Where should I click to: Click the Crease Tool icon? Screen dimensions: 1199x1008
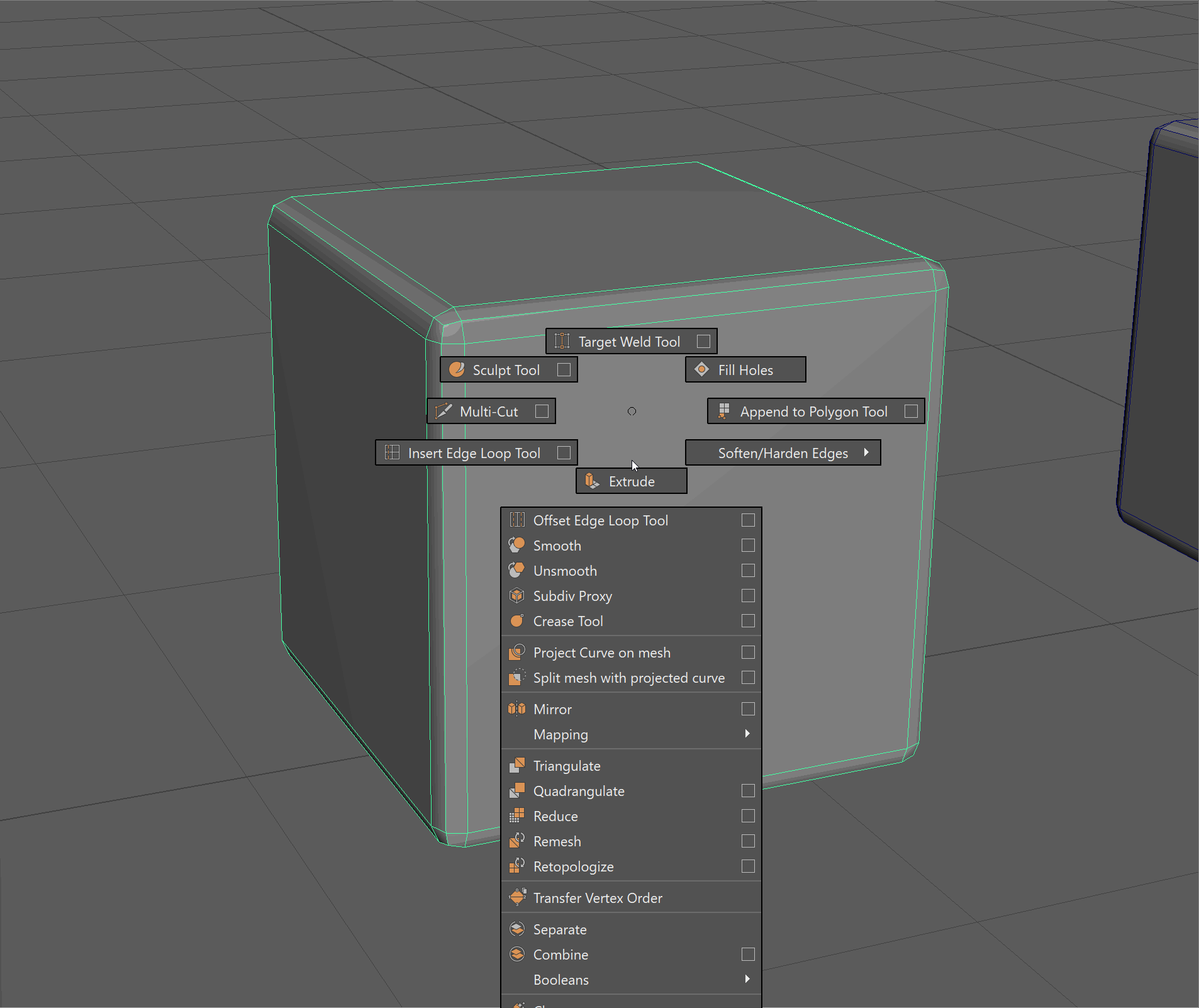[516, 621]
